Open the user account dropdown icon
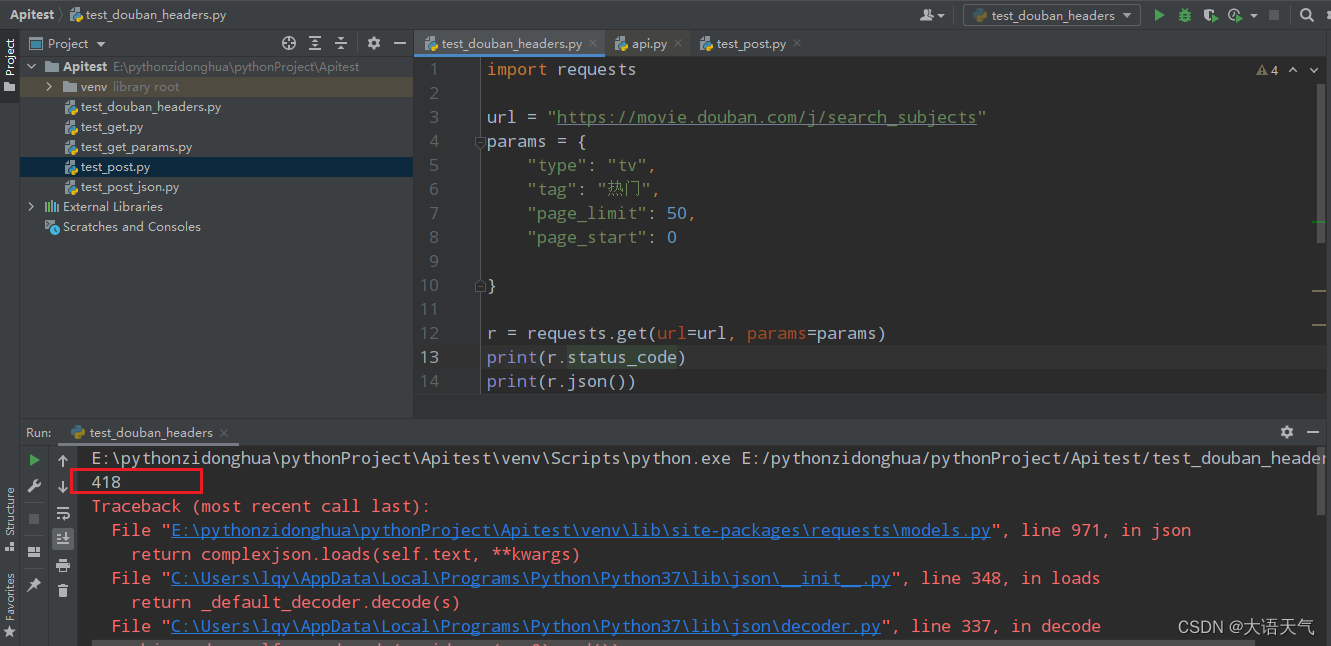Screen dimensions: 1331x646 click(x=931, y=15)
